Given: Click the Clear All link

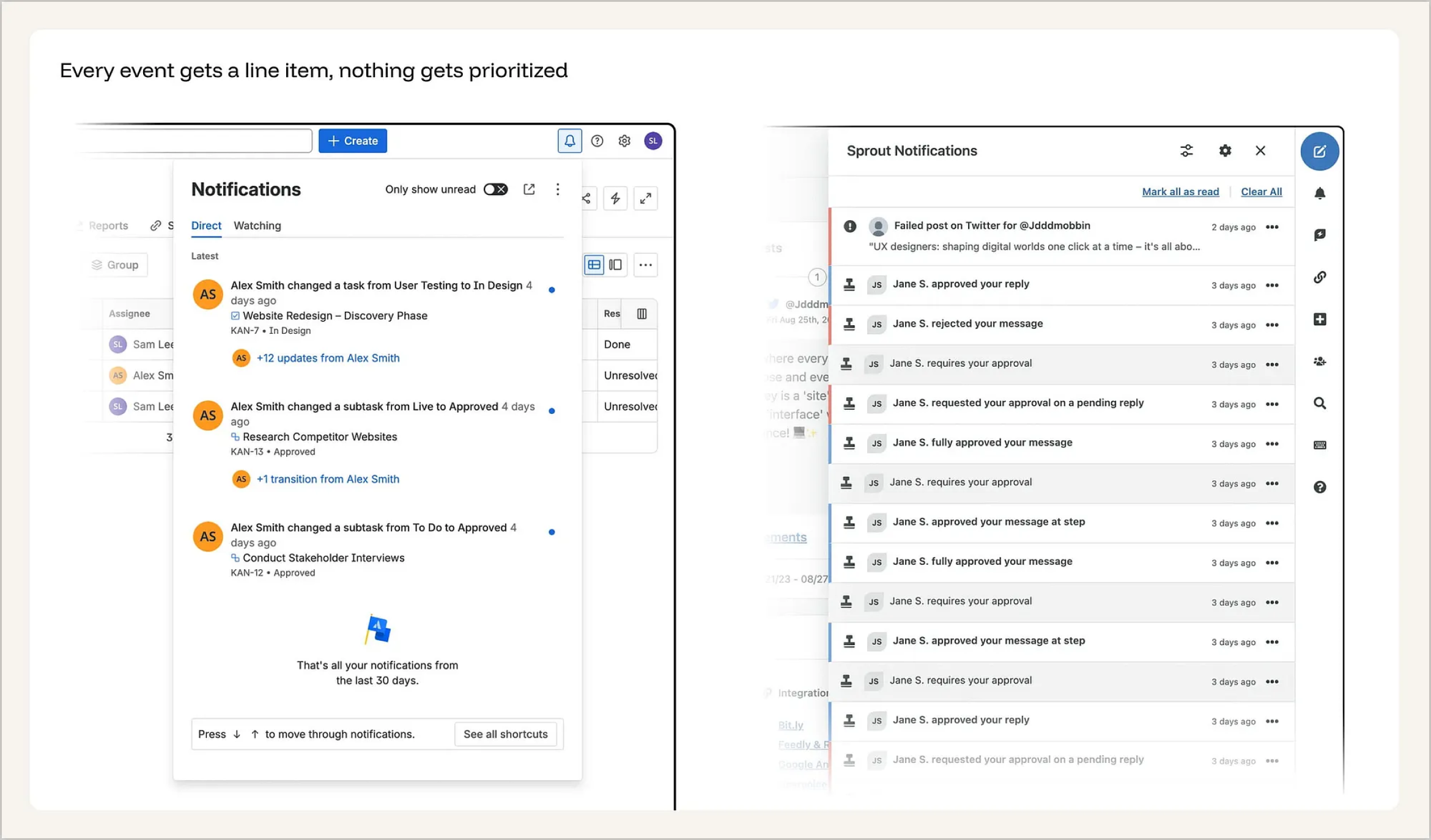Looking at the screenshot, I should [x=1261, y=192].
